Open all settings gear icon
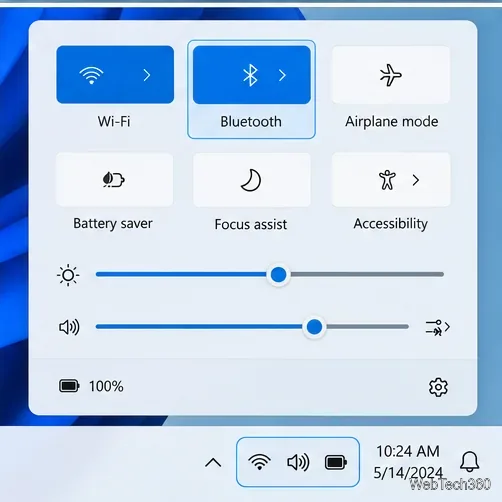 [x=438, y=387]
